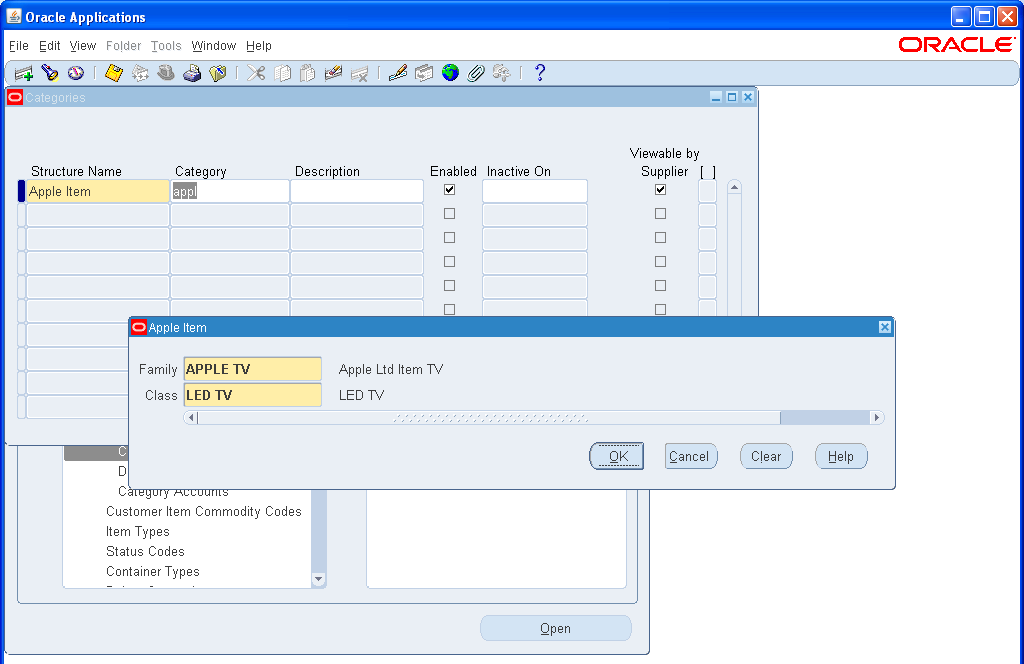
Task: Click the Structure Name field Apple Item
Action: (x=98, y=191)
